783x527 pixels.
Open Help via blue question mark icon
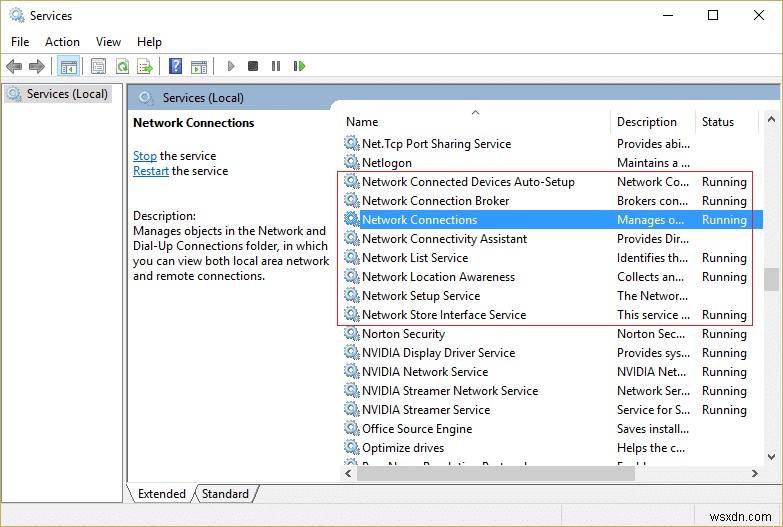click(175, 67)
